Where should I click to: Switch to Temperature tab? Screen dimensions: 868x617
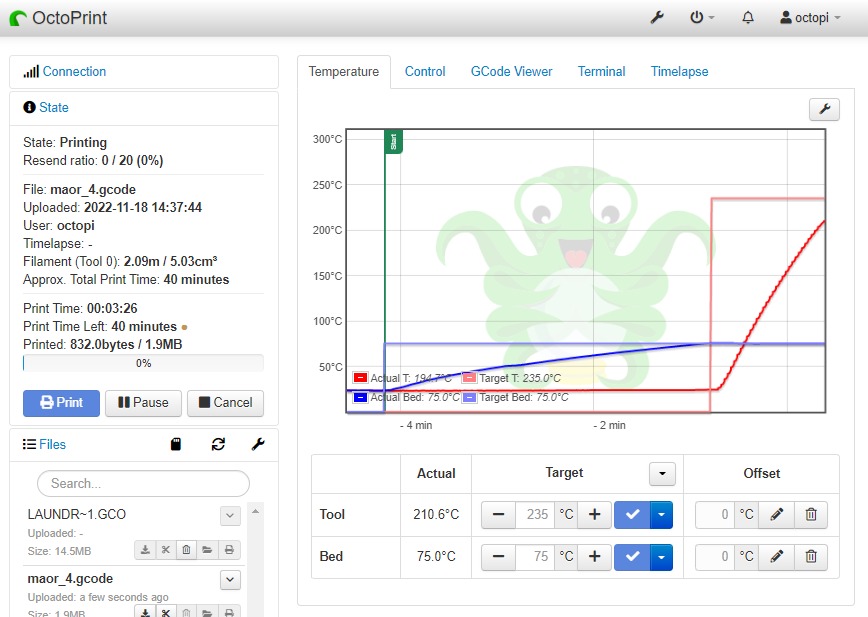(x=344, y=71)
